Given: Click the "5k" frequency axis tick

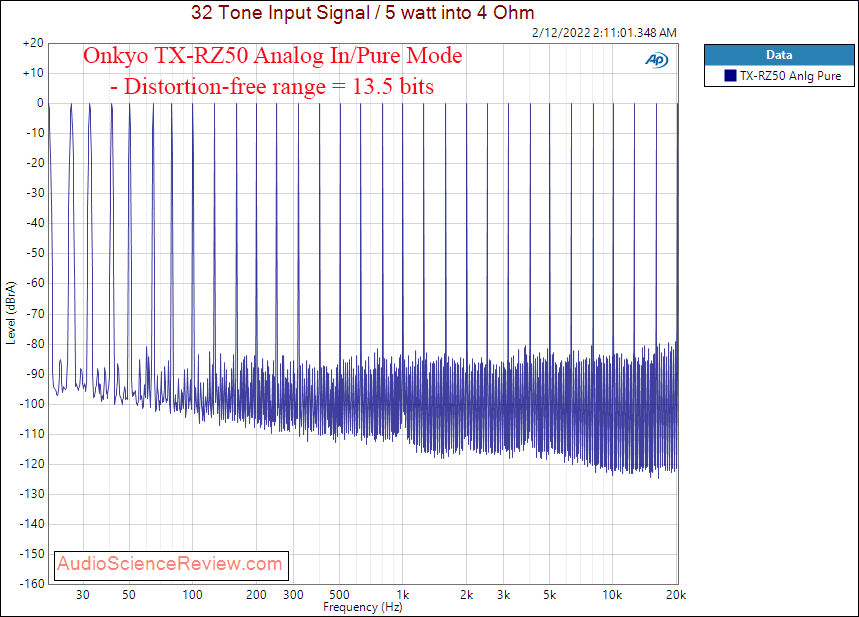Looking at the screenshot, I should [x=550, y=595].
